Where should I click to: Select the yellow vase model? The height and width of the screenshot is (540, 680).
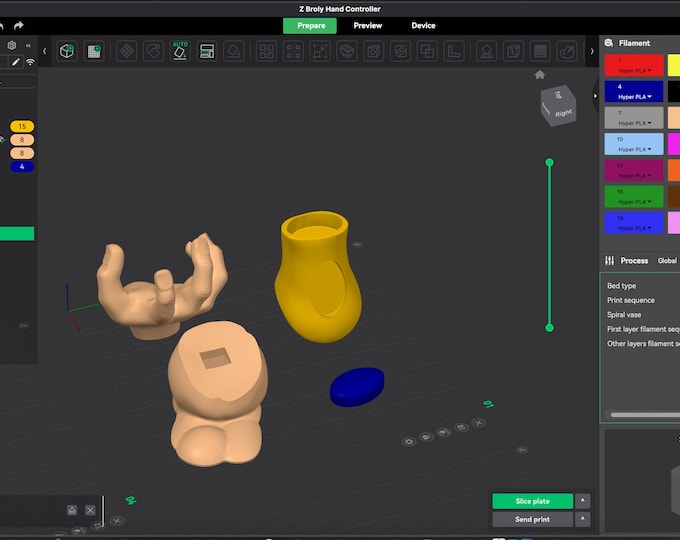point(318,278)
